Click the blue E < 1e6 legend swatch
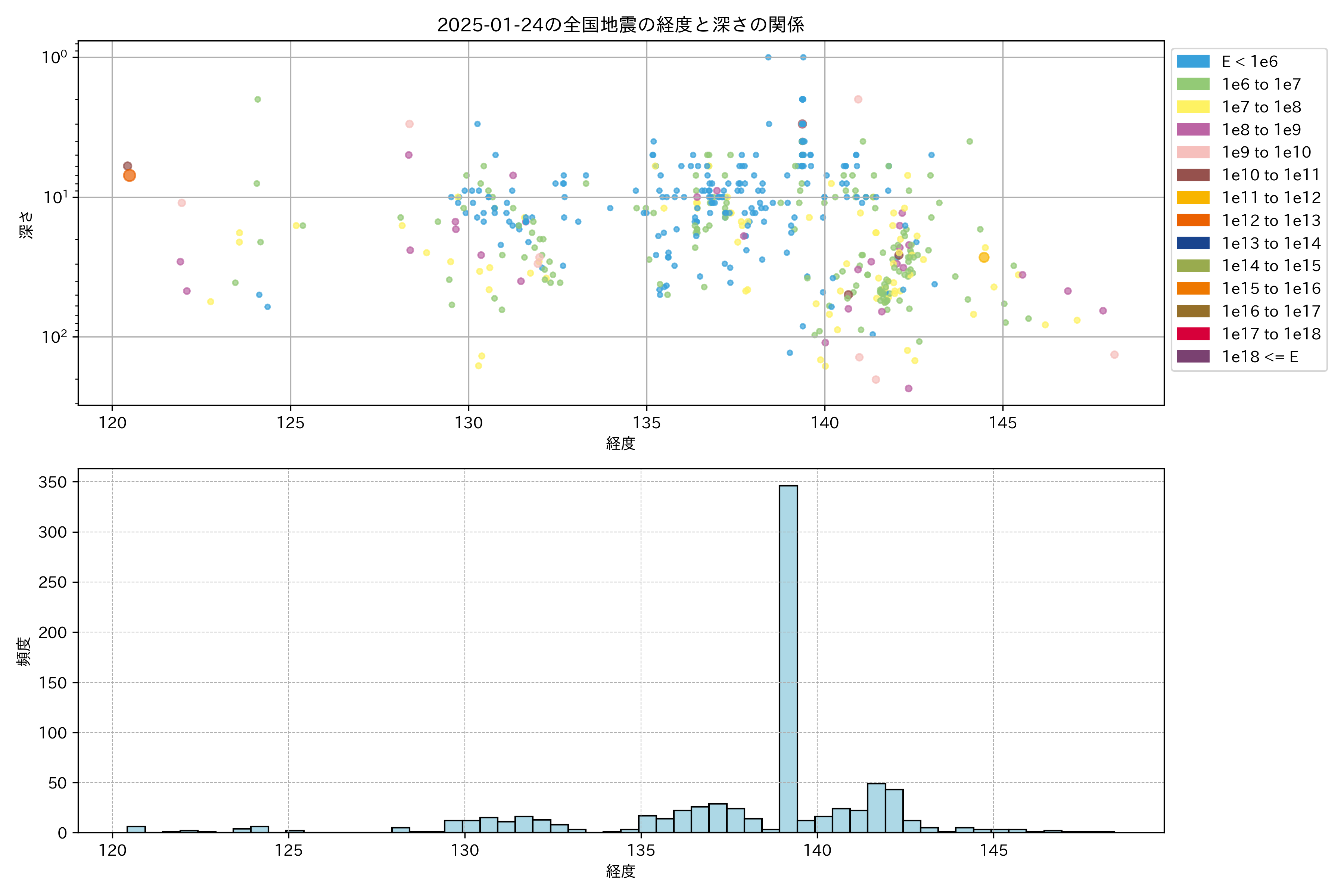Screen dimensions: 1344x896 [1193, 62]
